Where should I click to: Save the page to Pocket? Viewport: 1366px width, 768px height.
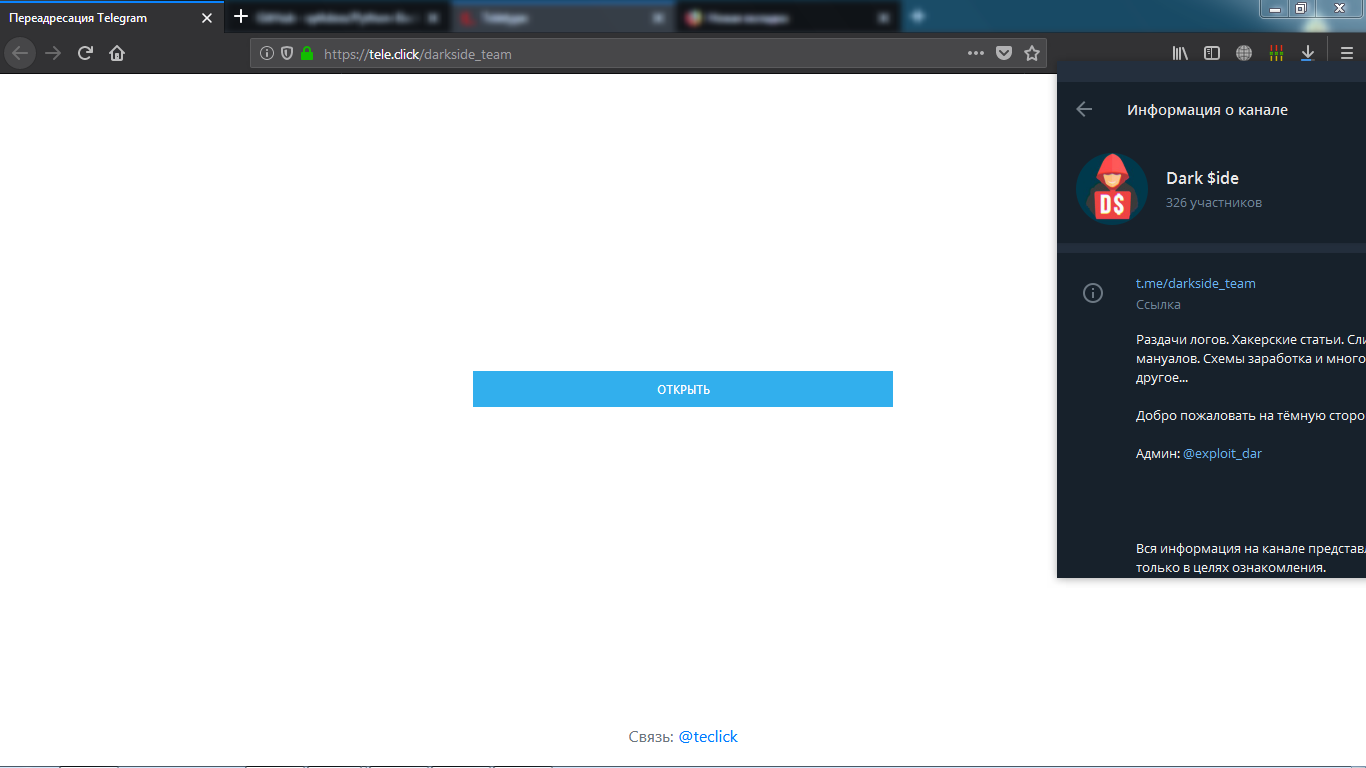1004,54
